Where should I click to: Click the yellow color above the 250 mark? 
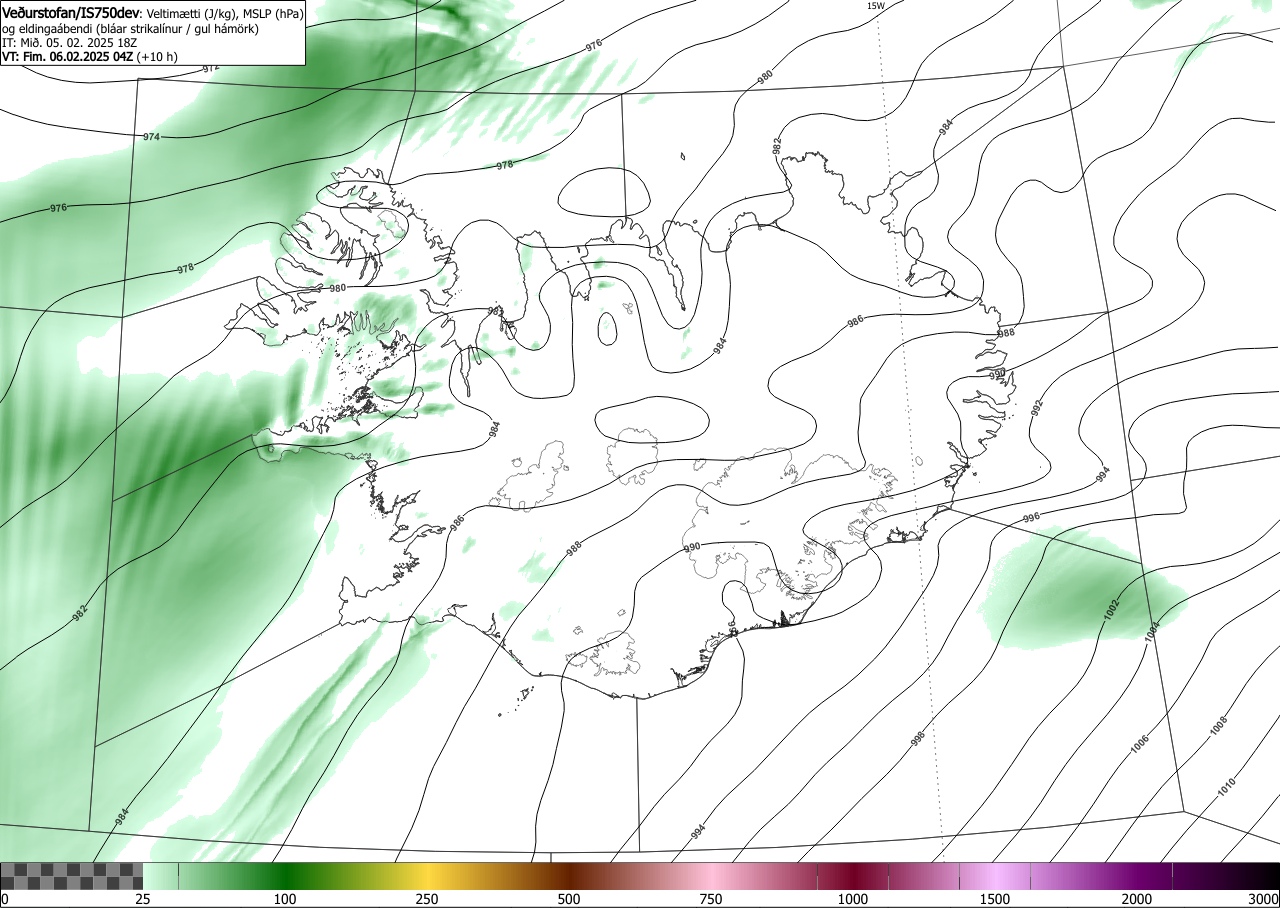(x=427, y=877)
